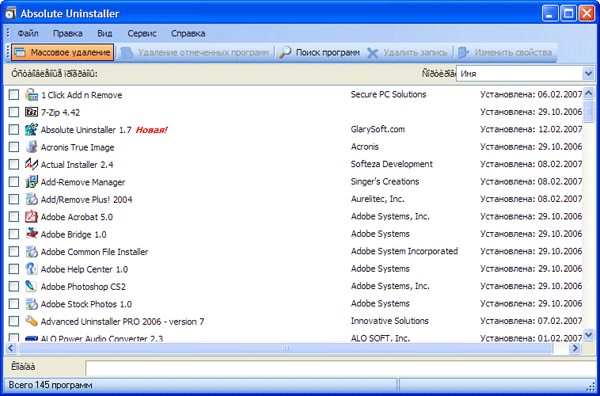This screenshot has height=396, width=600.
Task: Select publisher Aurelitec, Inc.
Action: 377,199
